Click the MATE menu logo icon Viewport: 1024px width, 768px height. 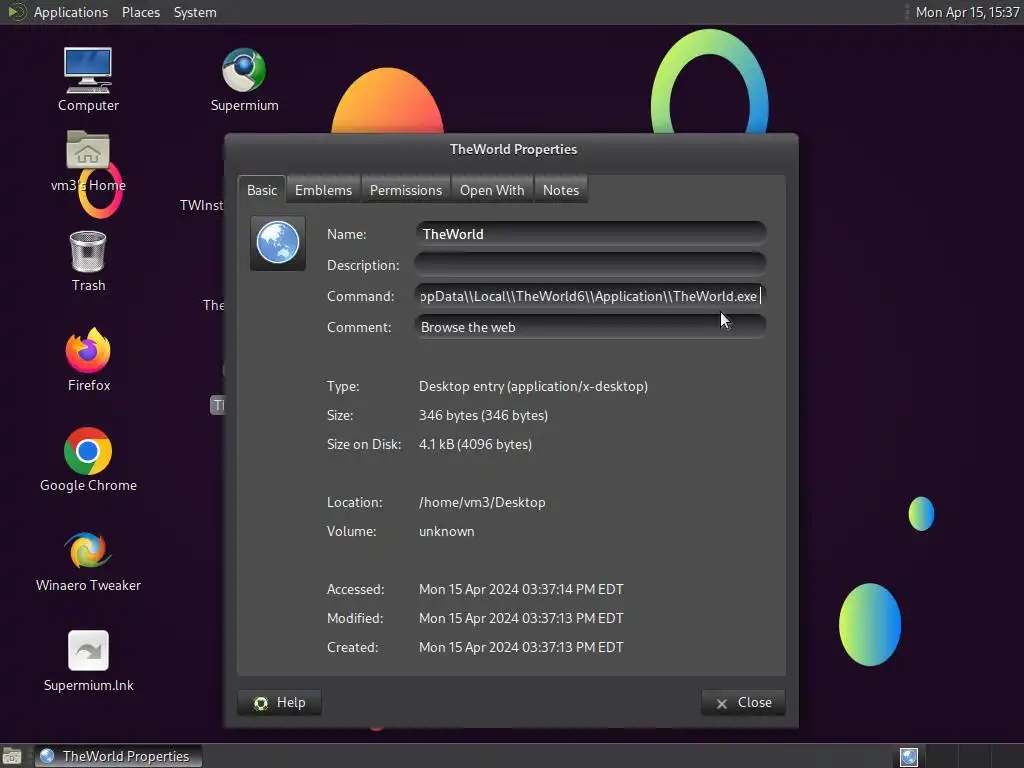pos(16,12)
